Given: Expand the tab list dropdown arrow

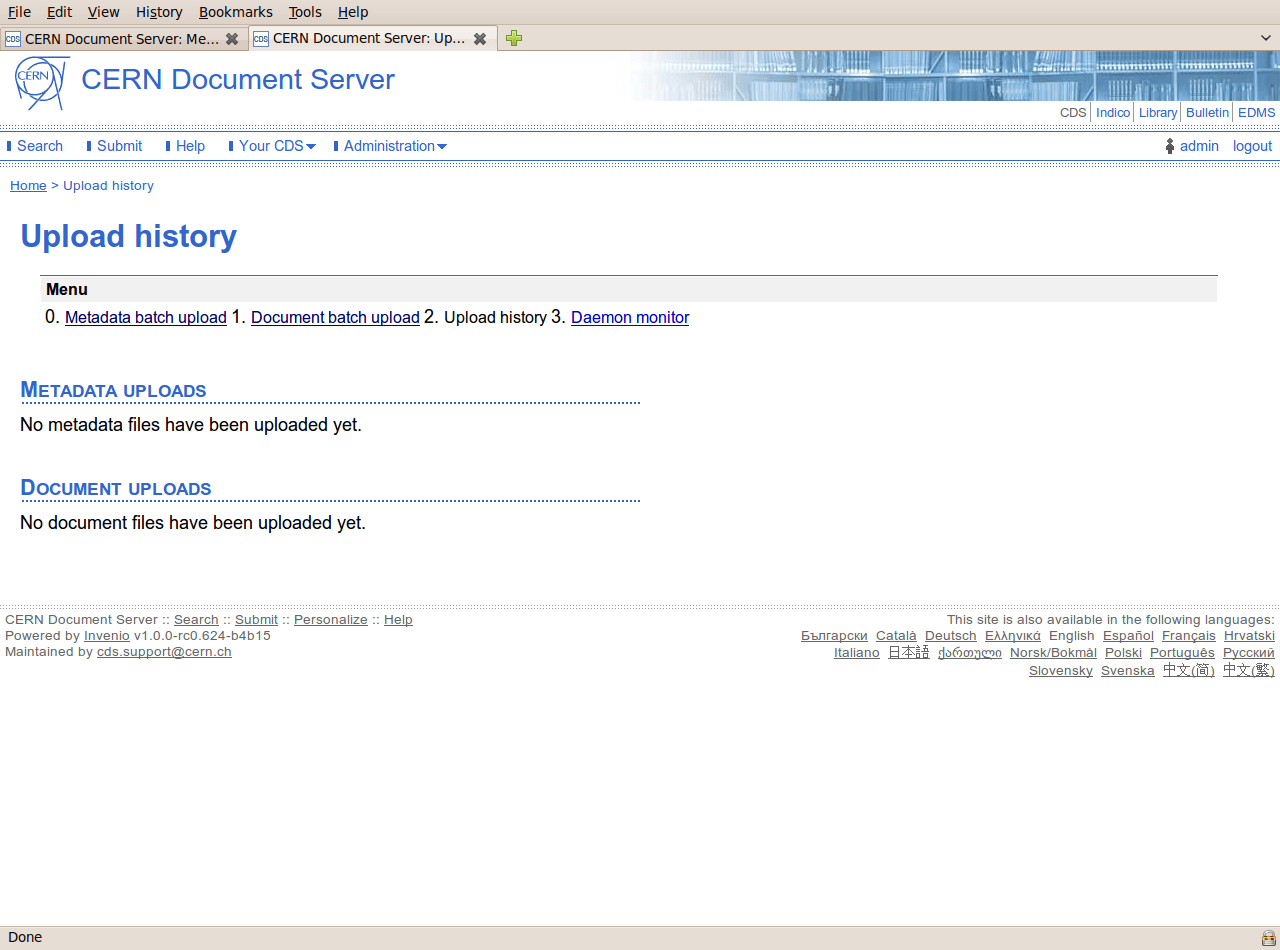Looking at the screenshot, I should pos(1266,38).
